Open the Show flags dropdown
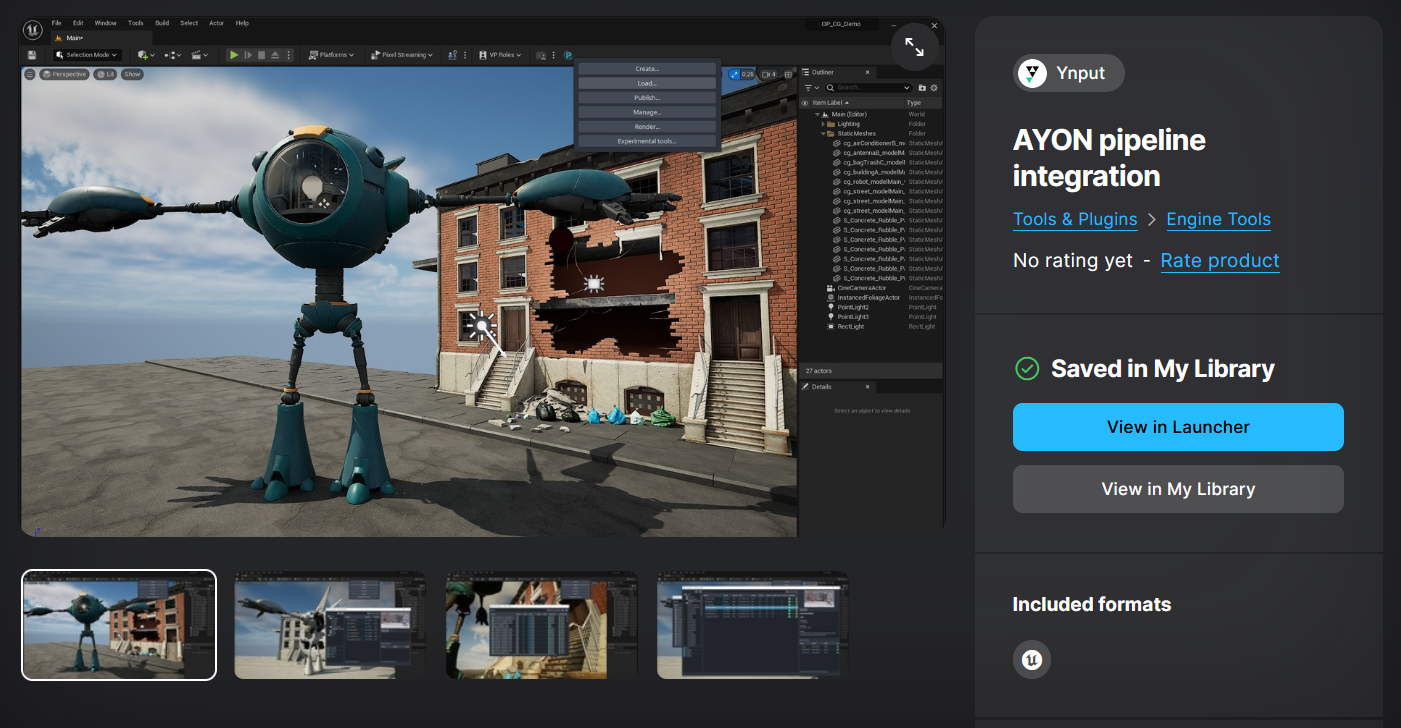This screenshot has width=1401, height=728. pyautogui.click(x=133, y=74)
